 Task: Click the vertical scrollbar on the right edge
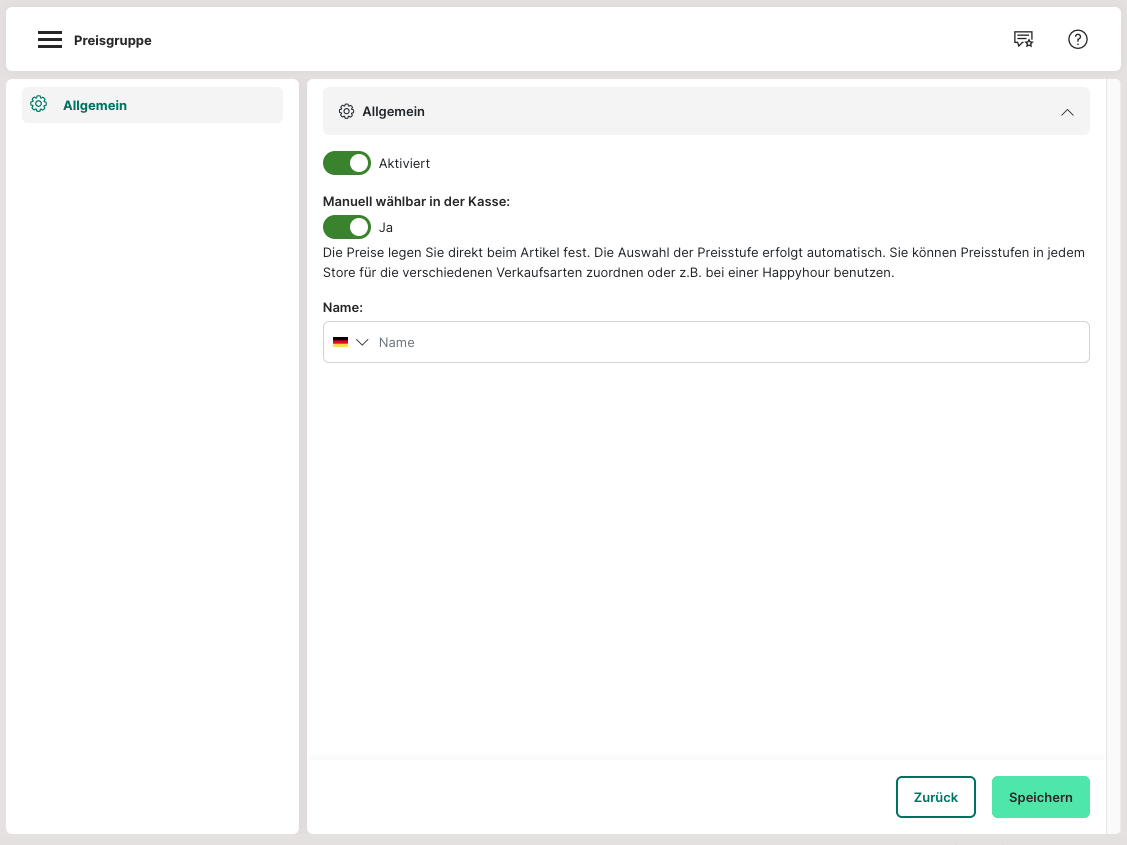pyautogui.click(x=1113, y=400)
